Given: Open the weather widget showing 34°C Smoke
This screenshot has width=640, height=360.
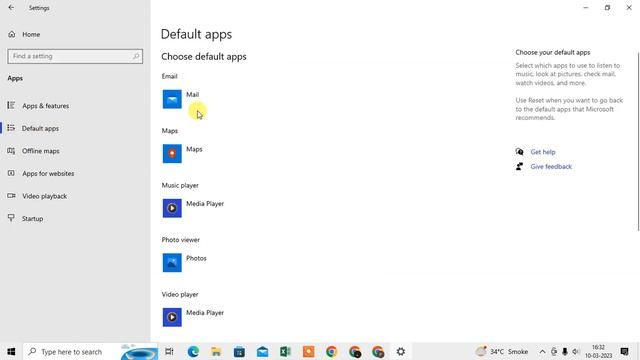Looking at the screenshot, I should 502,351.
